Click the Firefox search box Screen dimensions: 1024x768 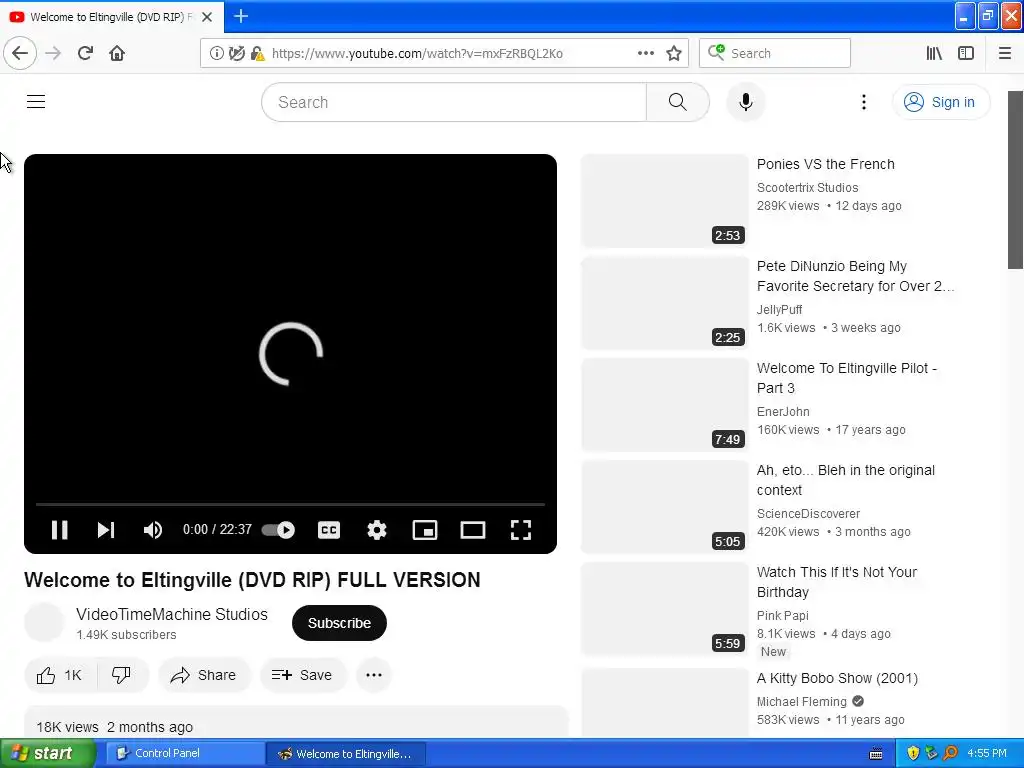775,54
